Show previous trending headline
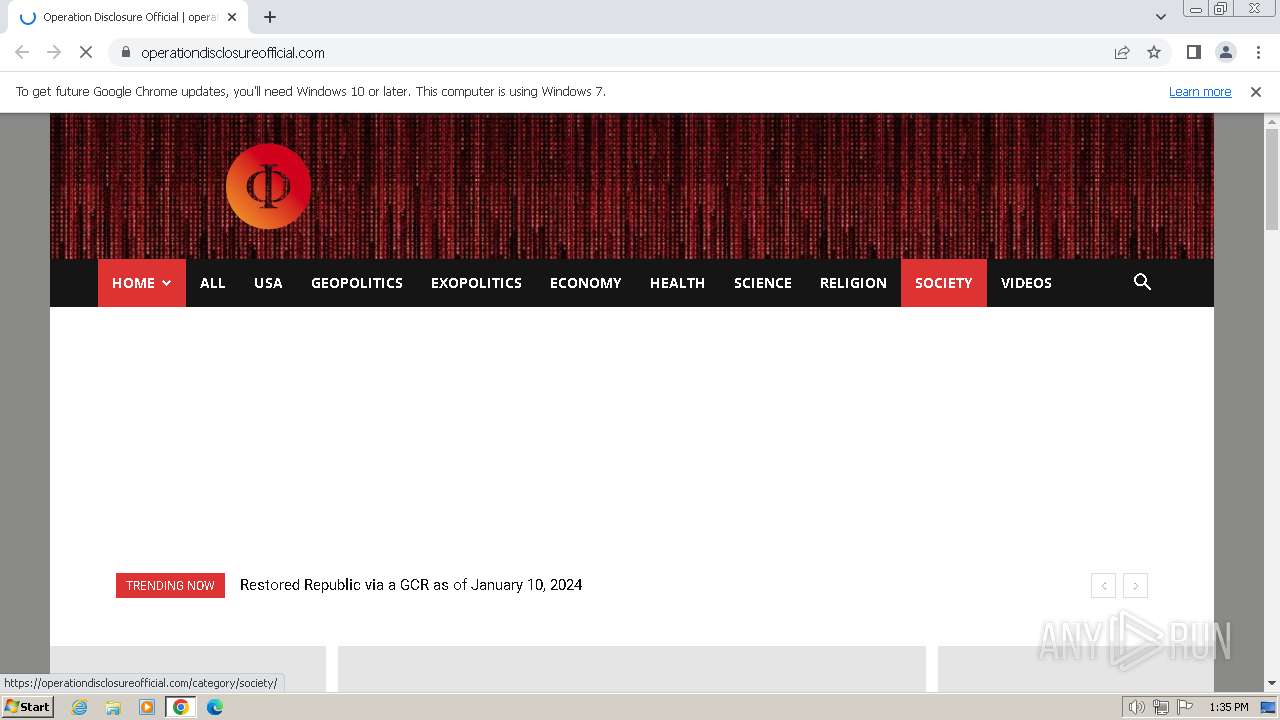Screen dimensions: 1280x720 pyautogui.click(x=1104, y=586)
